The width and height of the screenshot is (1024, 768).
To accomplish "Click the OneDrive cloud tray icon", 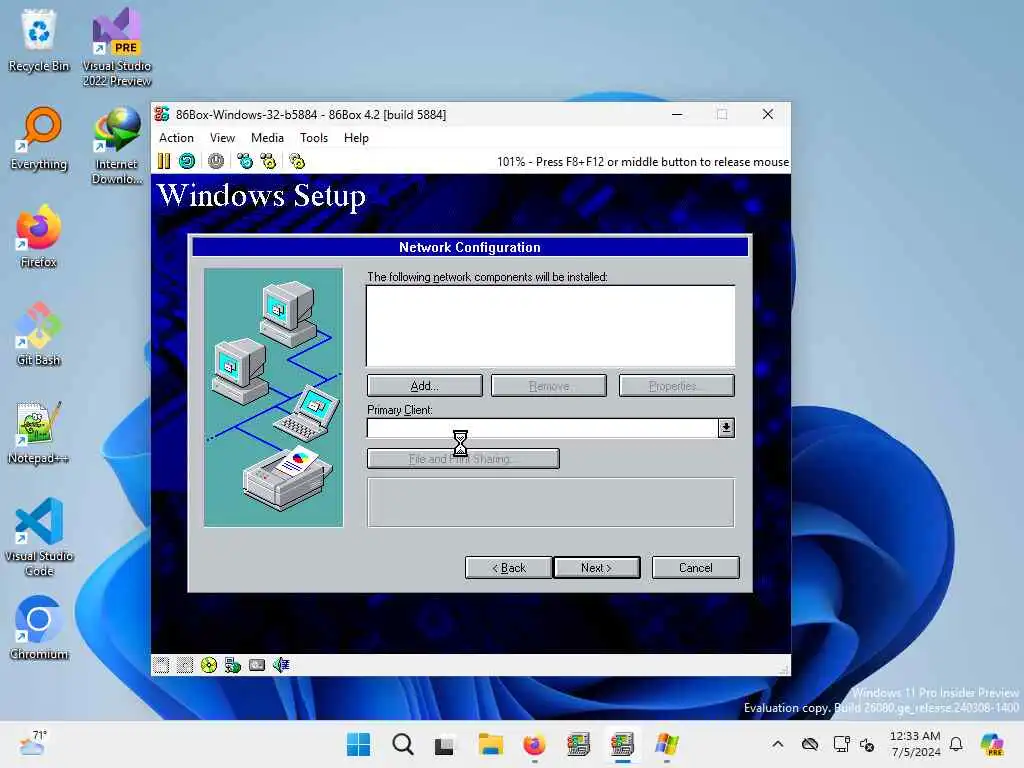I will (810, 744).
